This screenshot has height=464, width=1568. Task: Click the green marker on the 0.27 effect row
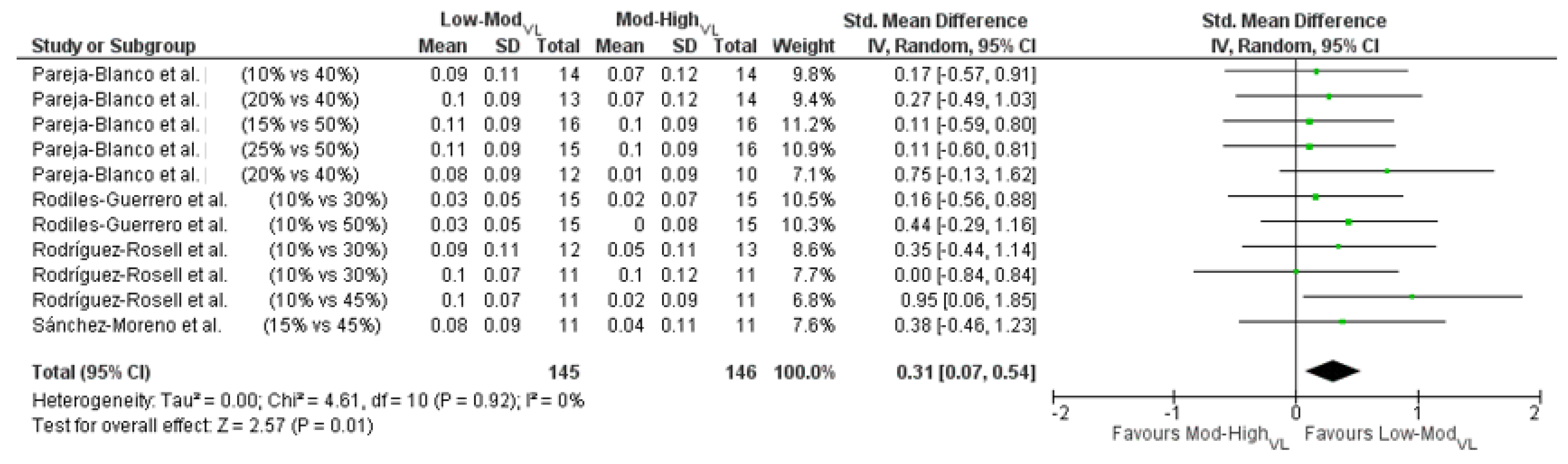[1329, 97]
